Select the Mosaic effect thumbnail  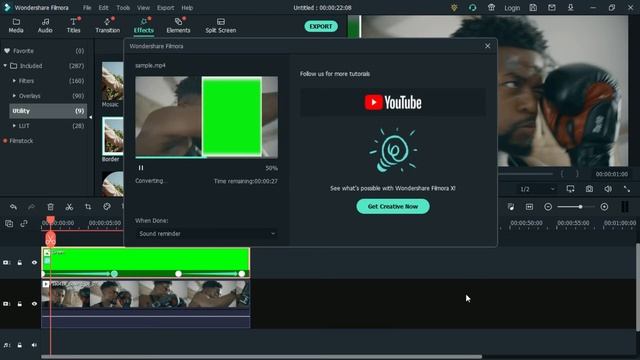click(113, 82)
